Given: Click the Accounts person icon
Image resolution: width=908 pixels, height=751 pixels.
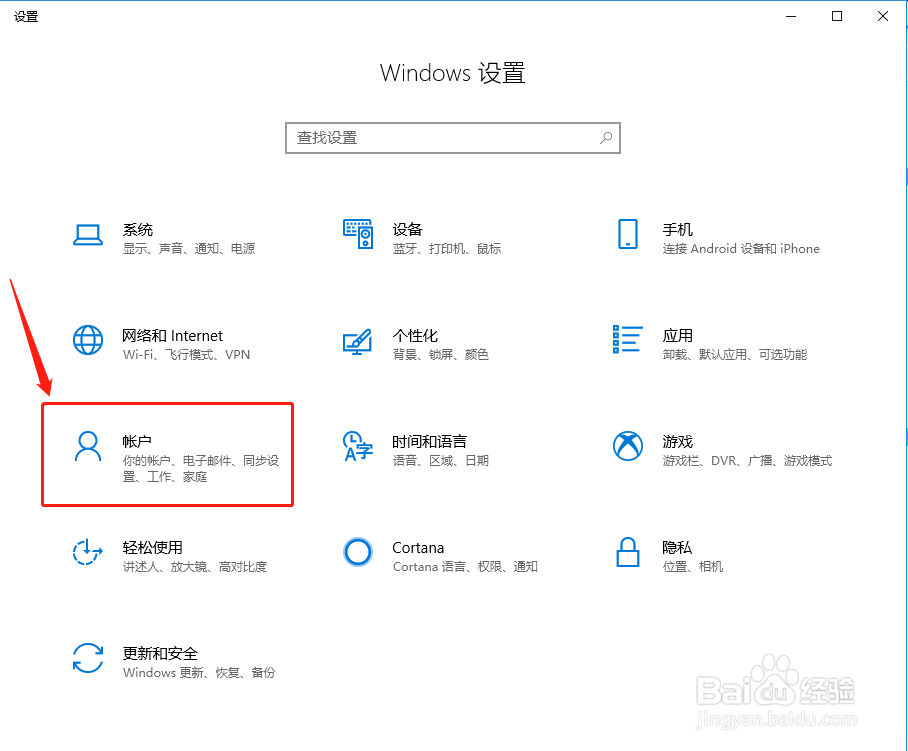Looking at the screenshot, I should tap(88, 446).
